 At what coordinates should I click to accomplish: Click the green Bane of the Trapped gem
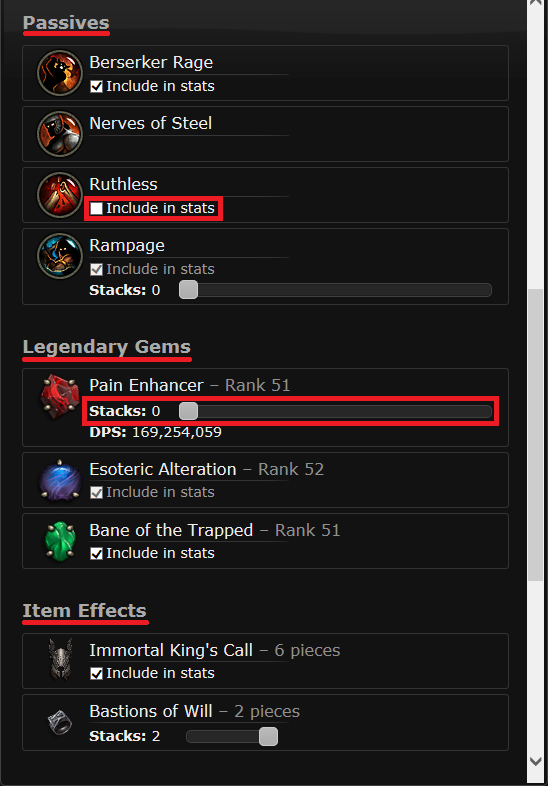pos(60,541)
